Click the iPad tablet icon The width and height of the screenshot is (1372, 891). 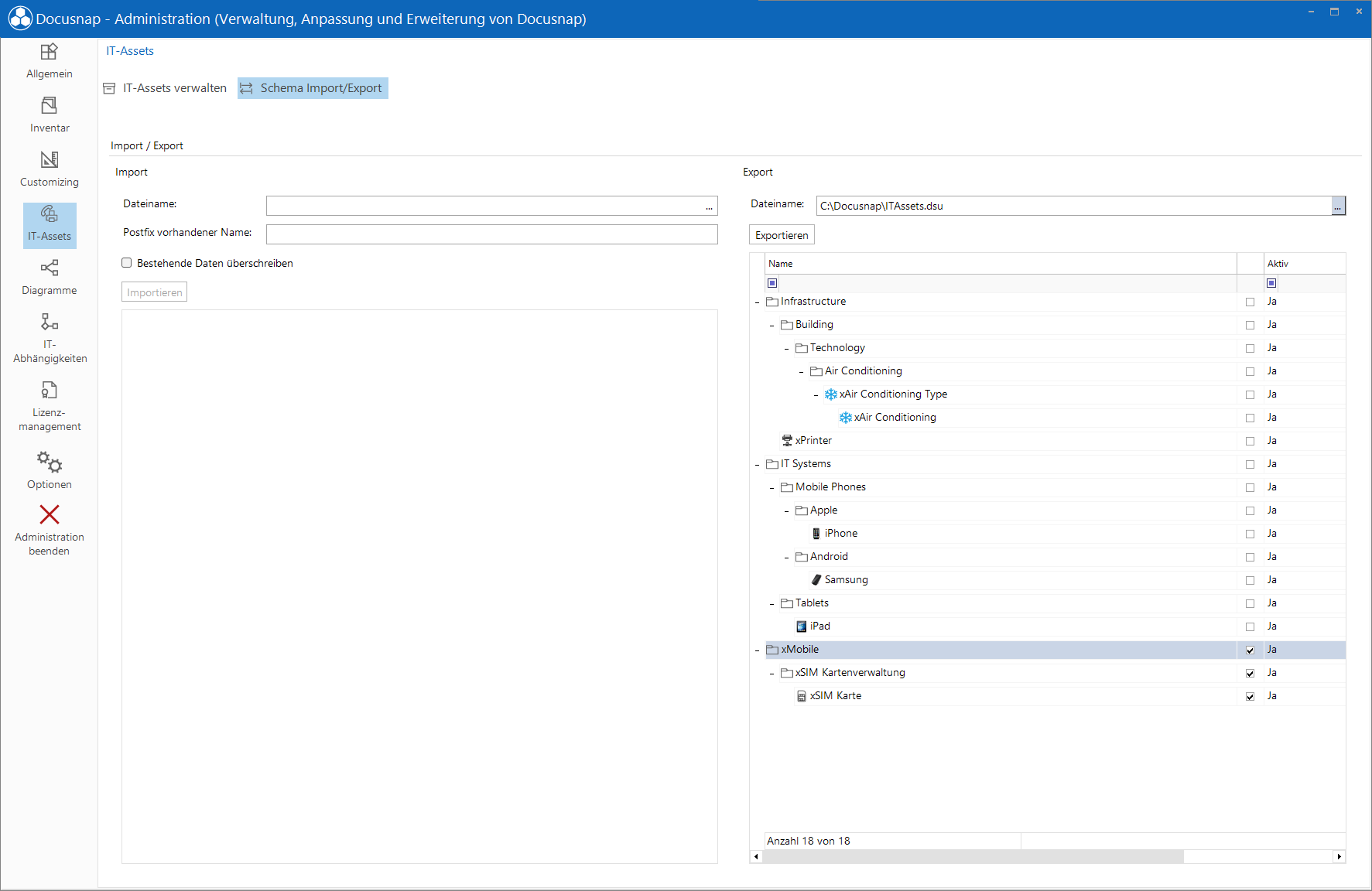tap(802, 626)
